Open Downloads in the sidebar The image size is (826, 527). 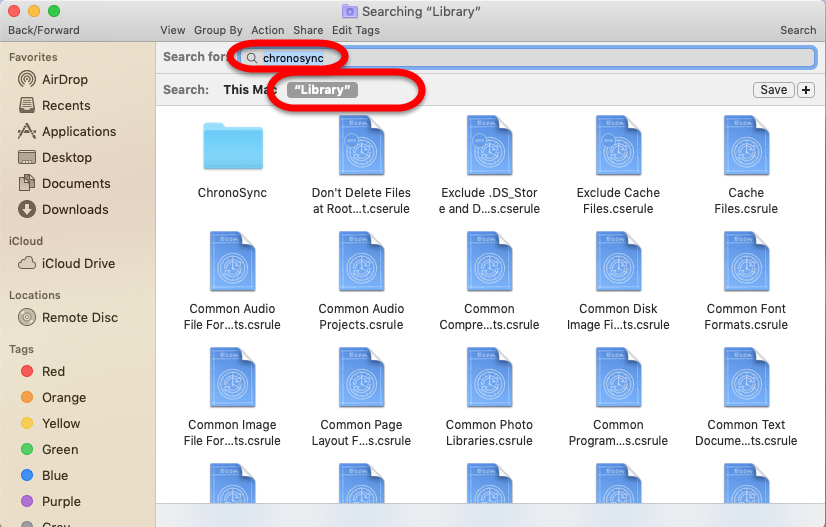pyautogui.click(x=75, y=209)
